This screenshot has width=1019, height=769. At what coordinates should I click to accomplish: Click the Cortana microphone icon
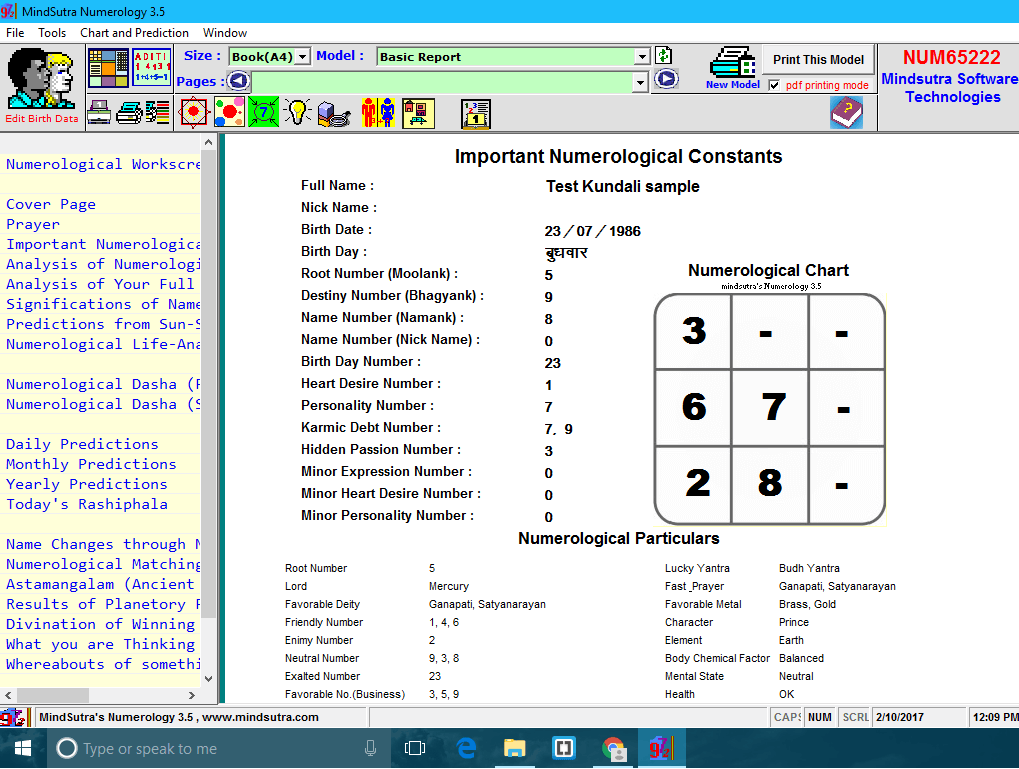[370, 749]
